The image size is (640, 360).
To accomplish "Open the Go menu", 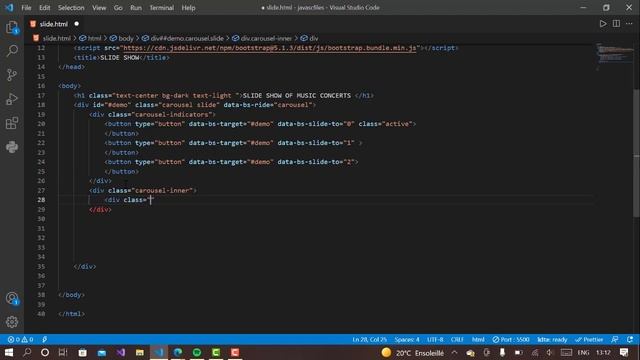I will (118, 7).
